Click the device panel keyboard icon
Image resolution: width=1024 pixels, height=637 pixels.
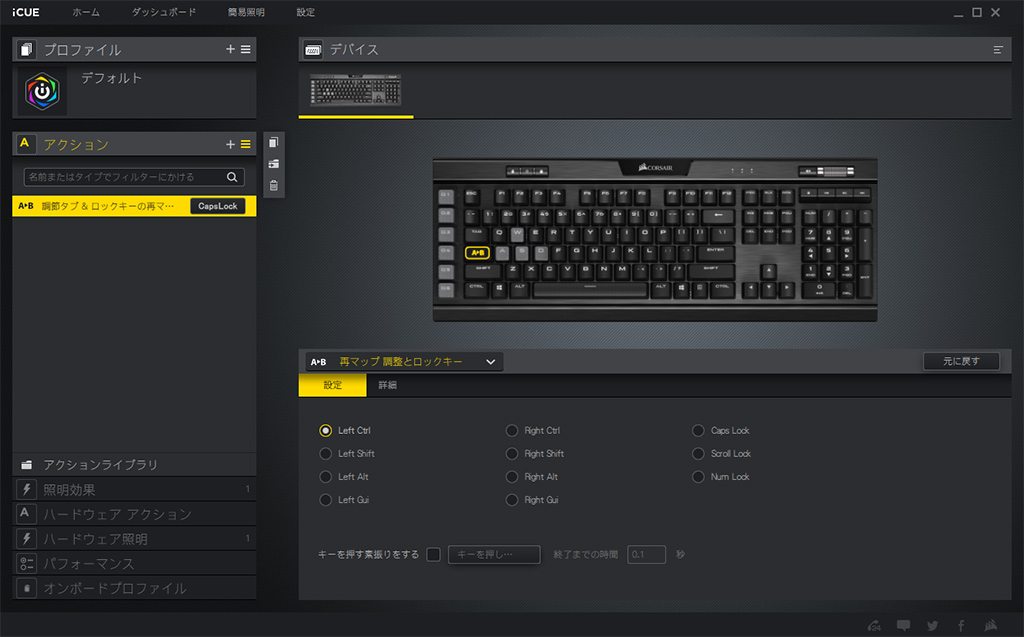[313, 50]
